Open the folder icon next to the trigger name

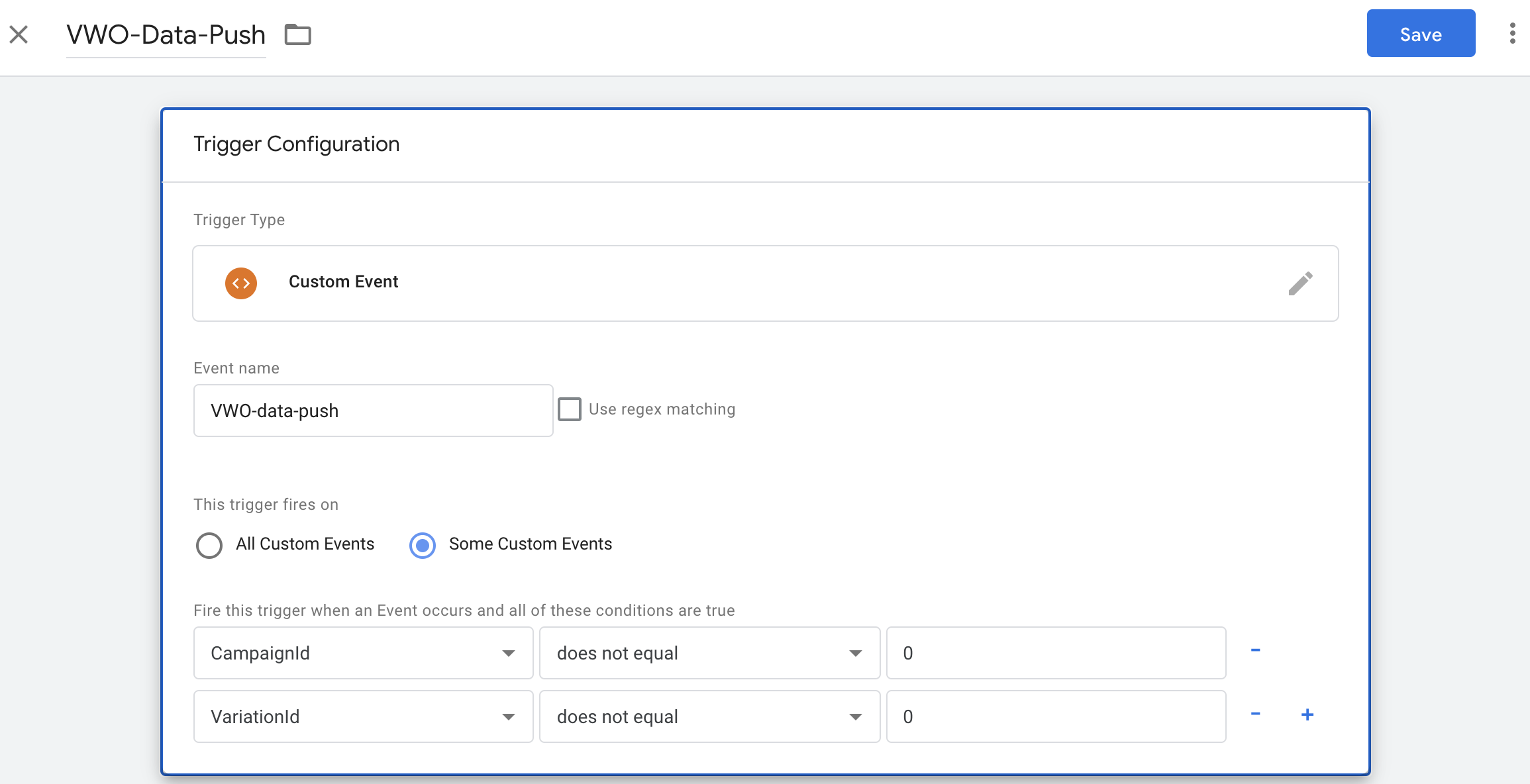click(x=297, y=34)
